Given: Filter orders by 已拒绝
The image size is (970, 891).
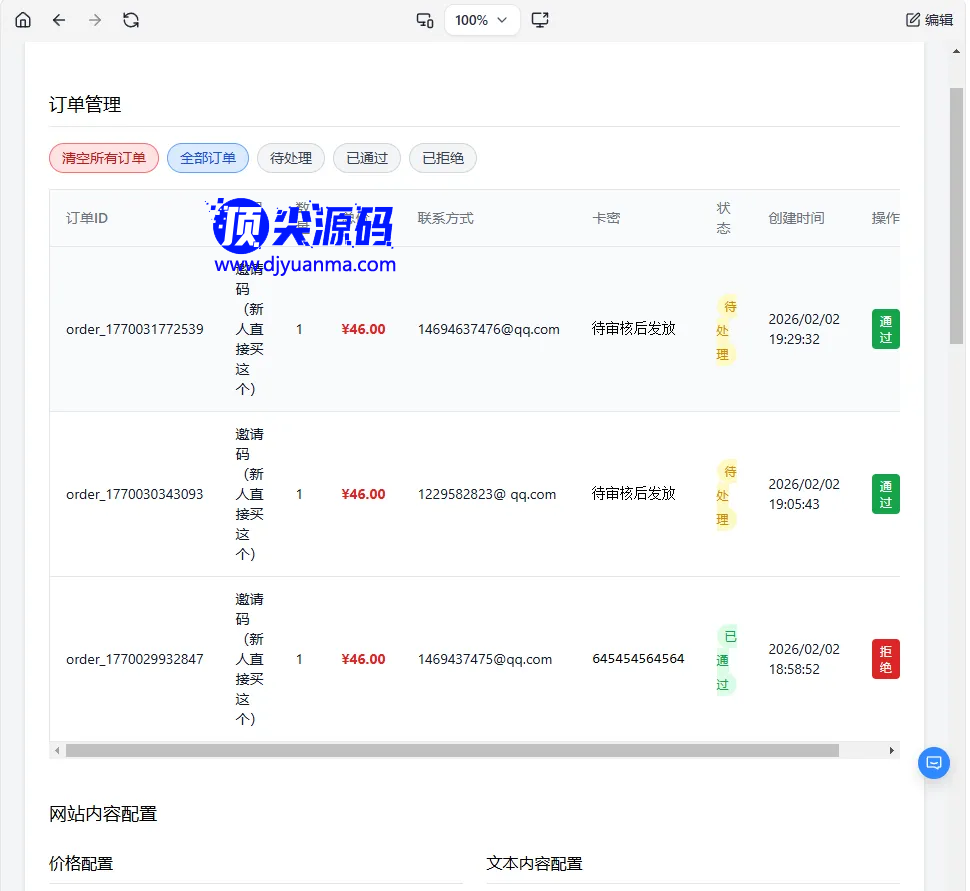Looking at the screenshot, I should (443, 158).
